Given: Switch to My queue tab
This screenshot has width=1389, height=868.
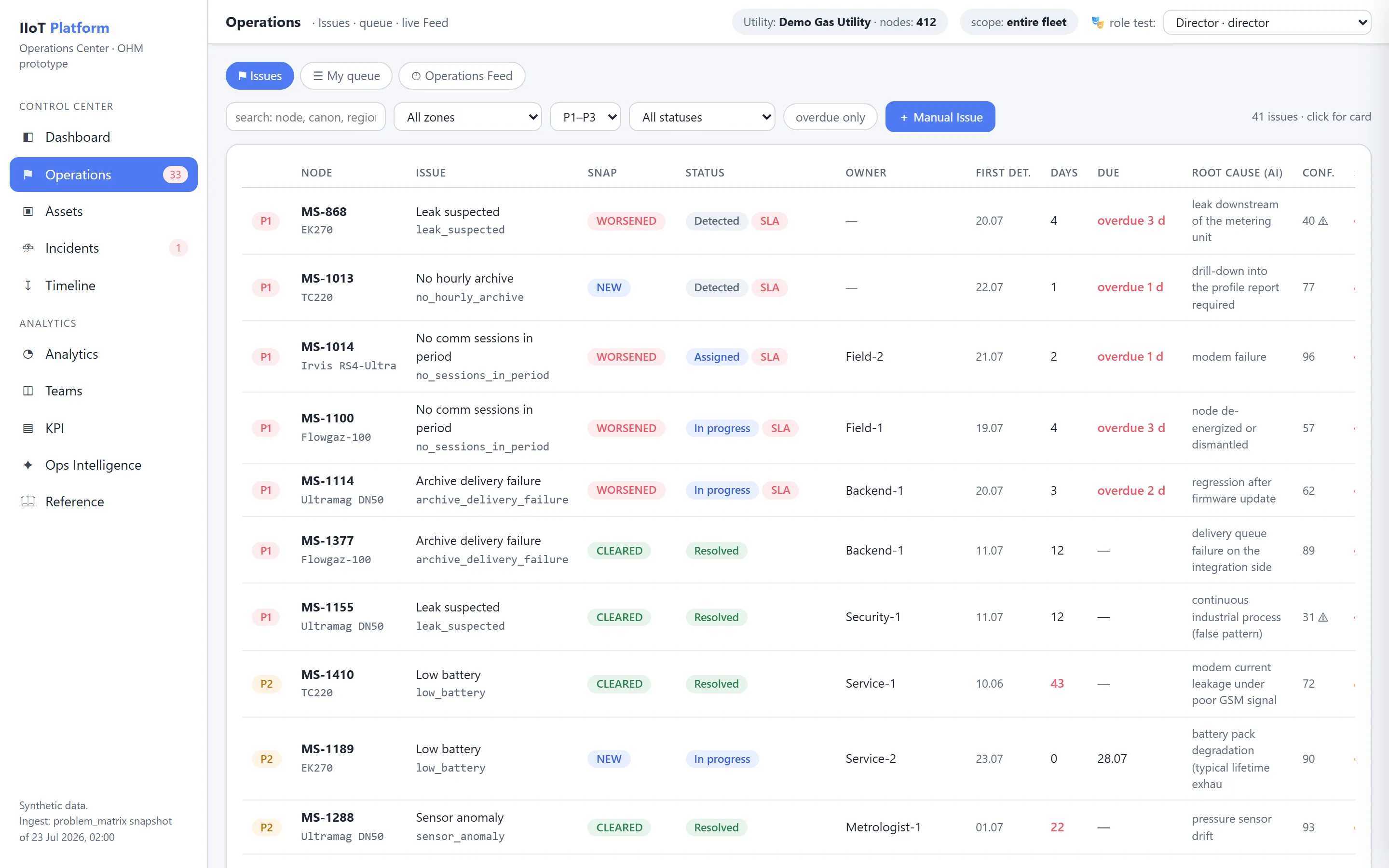Looking at the screenshot, I should pyautogui.click(x=346, y=76).
